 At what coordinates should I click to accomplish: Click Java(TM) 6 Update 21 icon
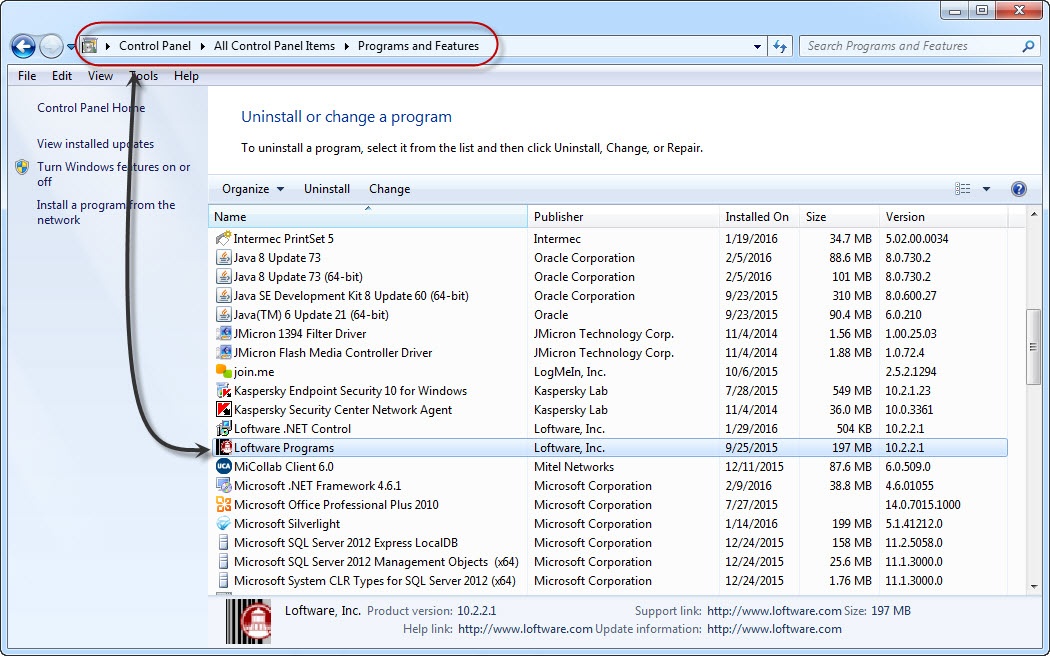click(x=223, y=315)
